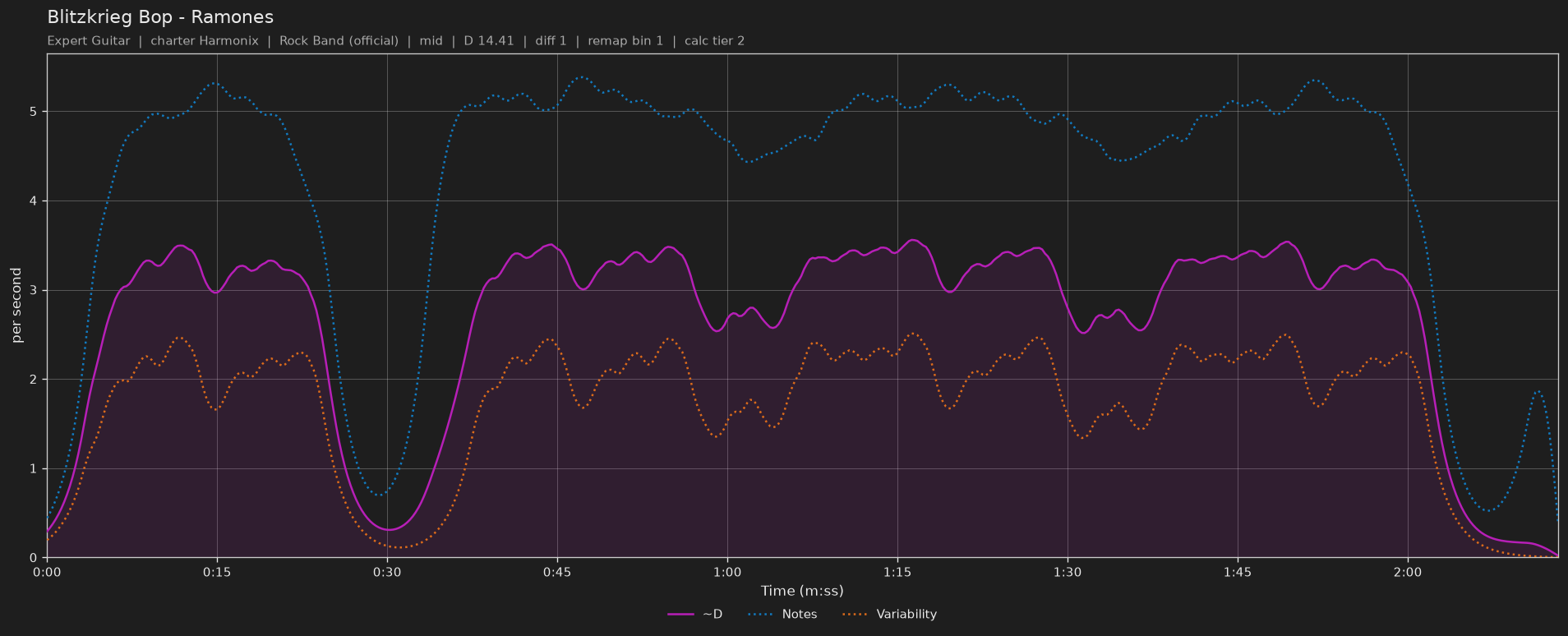
Task: Click the 'Variability' legend entry
Action: 889,615
